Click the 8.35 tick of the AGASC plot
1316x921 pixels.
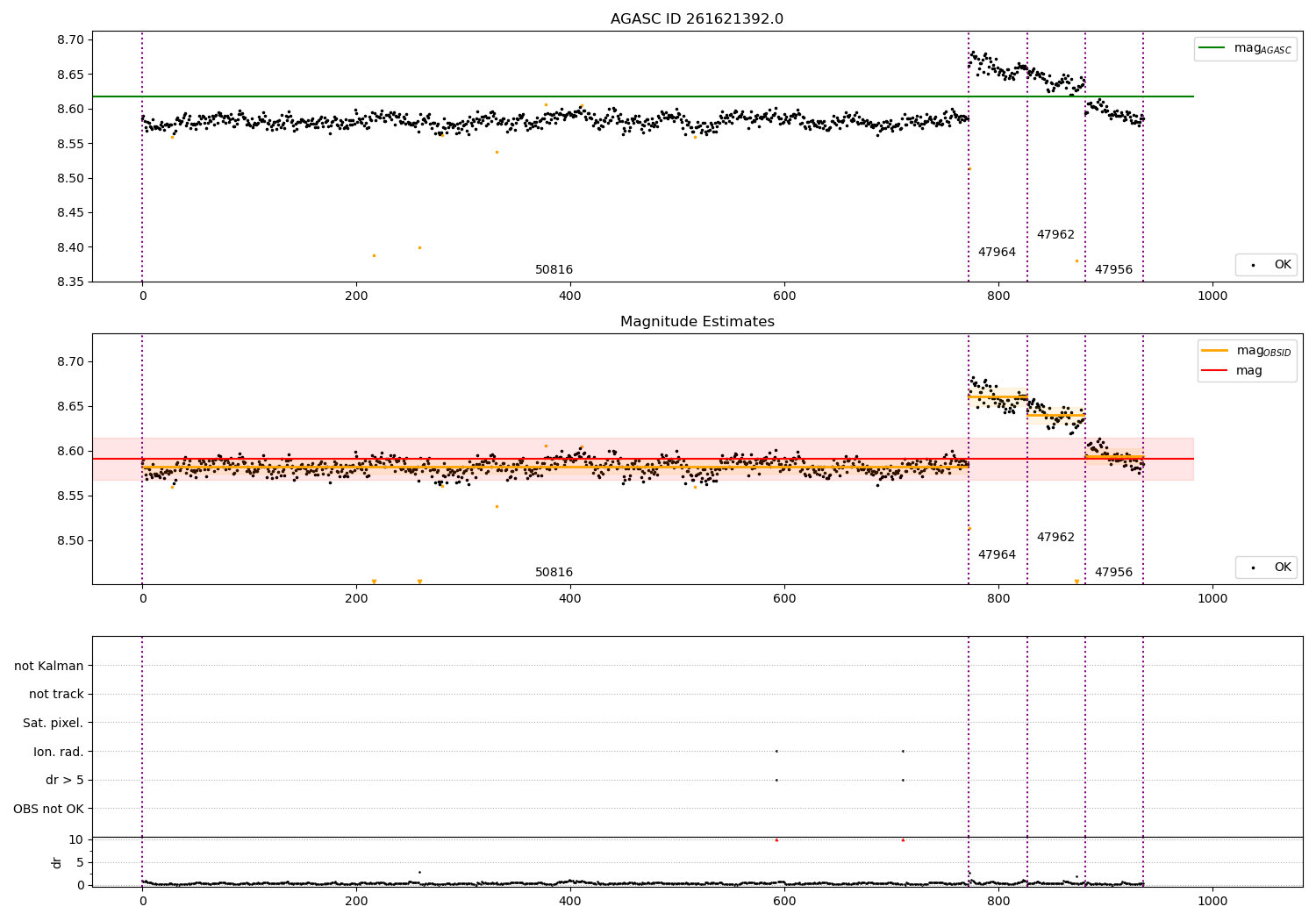coord(72,282)
